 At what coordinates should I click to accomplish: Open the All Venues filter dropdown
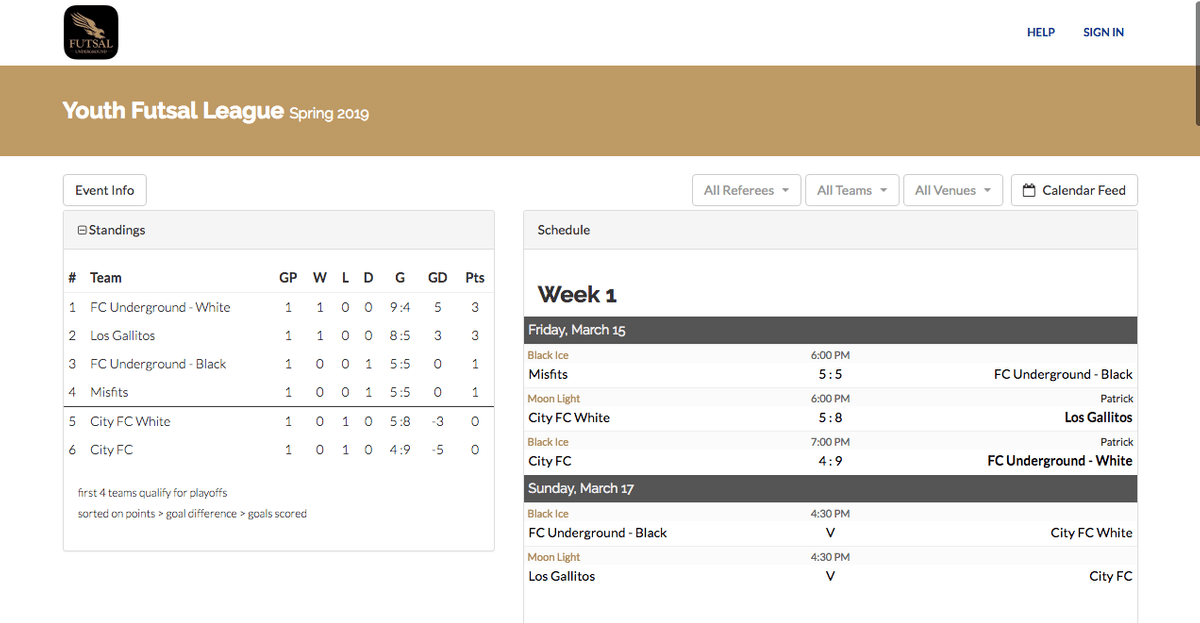[952, 190]
